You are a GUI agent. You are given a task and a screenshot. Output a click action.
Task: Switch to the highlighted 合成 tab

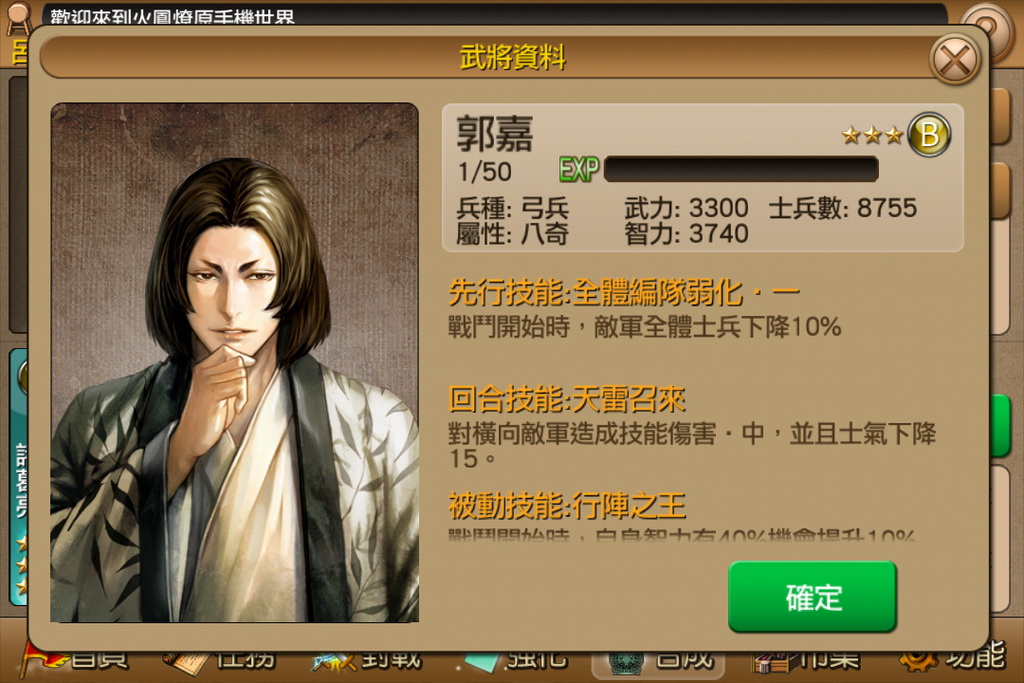[658, 663]
